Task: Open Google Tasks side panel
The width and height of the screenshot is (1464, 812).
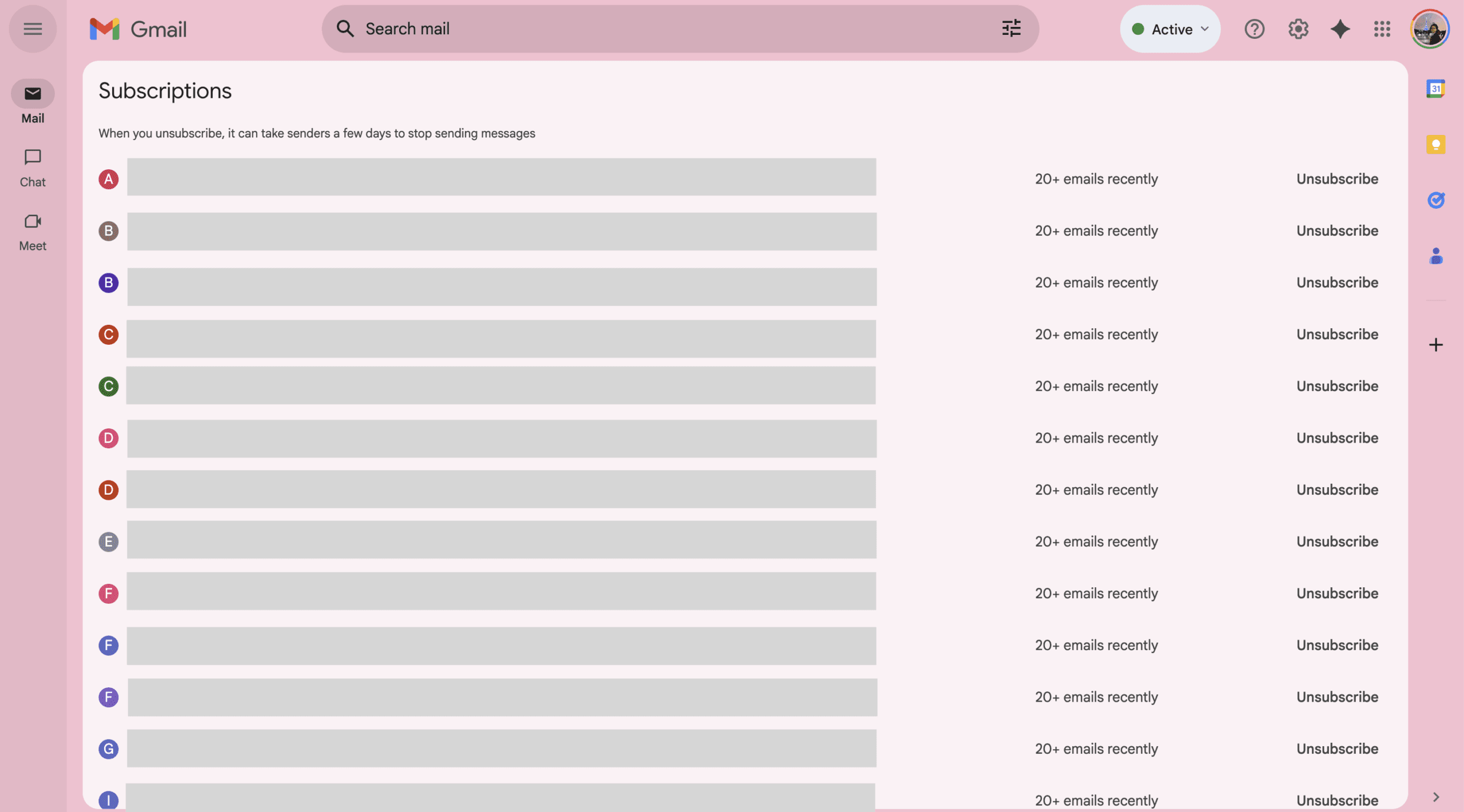Action: pos(1435,200)
